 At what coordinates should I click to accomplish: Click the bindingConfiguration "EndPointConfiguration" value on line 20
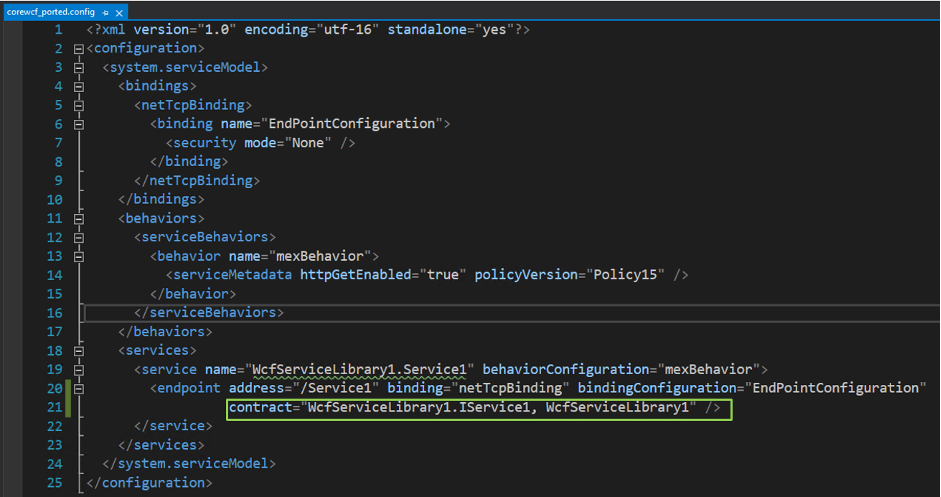[835, 388]
